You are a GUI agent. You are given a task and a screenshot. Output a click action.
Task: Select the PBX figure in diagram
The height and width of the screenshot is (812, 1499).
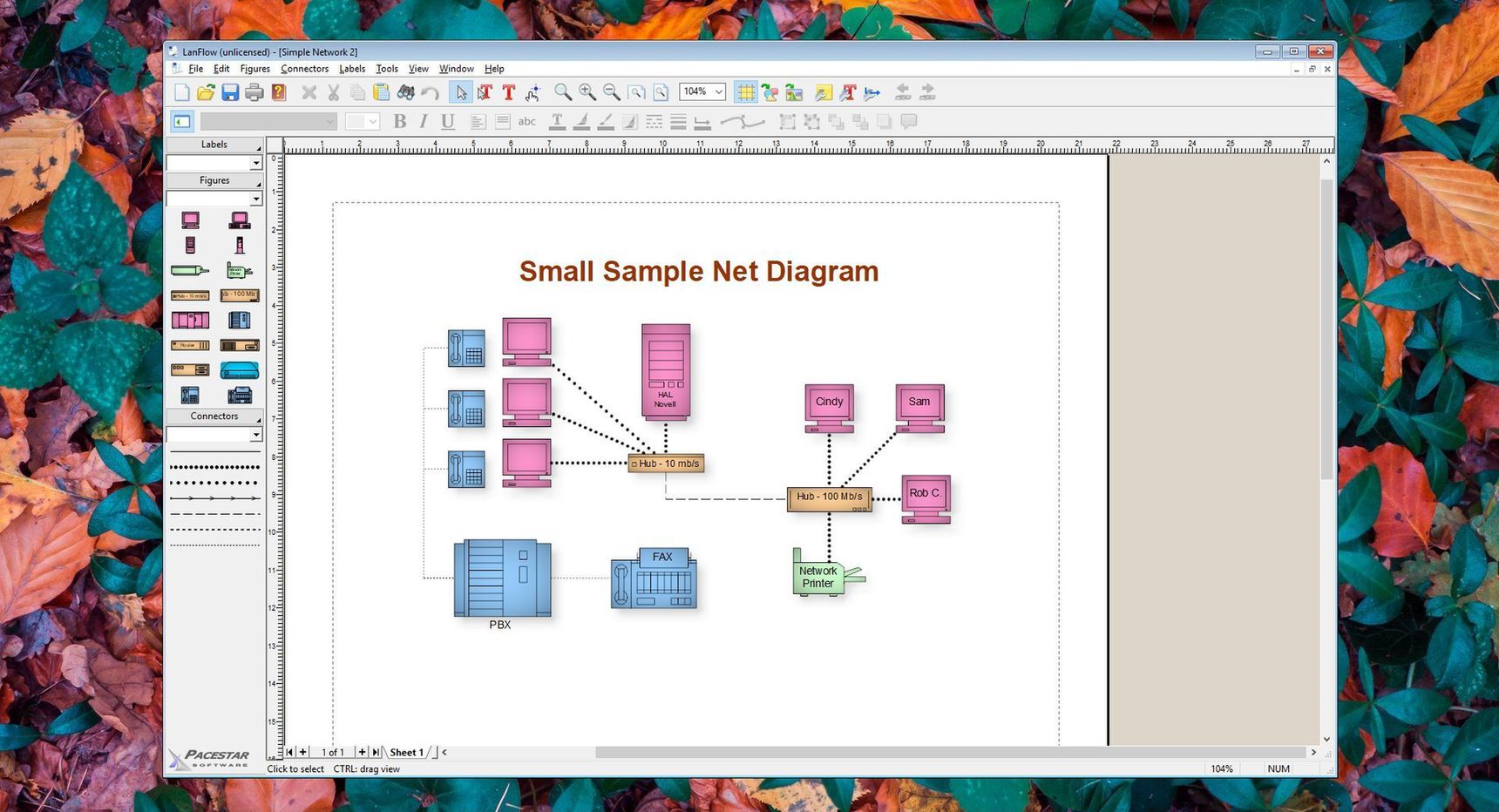(x=502, y=579)
